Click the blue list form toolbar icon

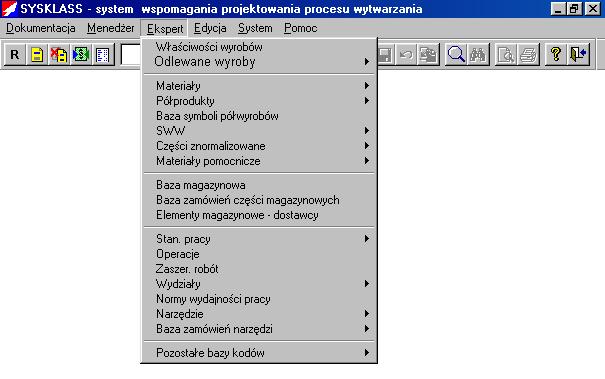click(x=103, y=55)
